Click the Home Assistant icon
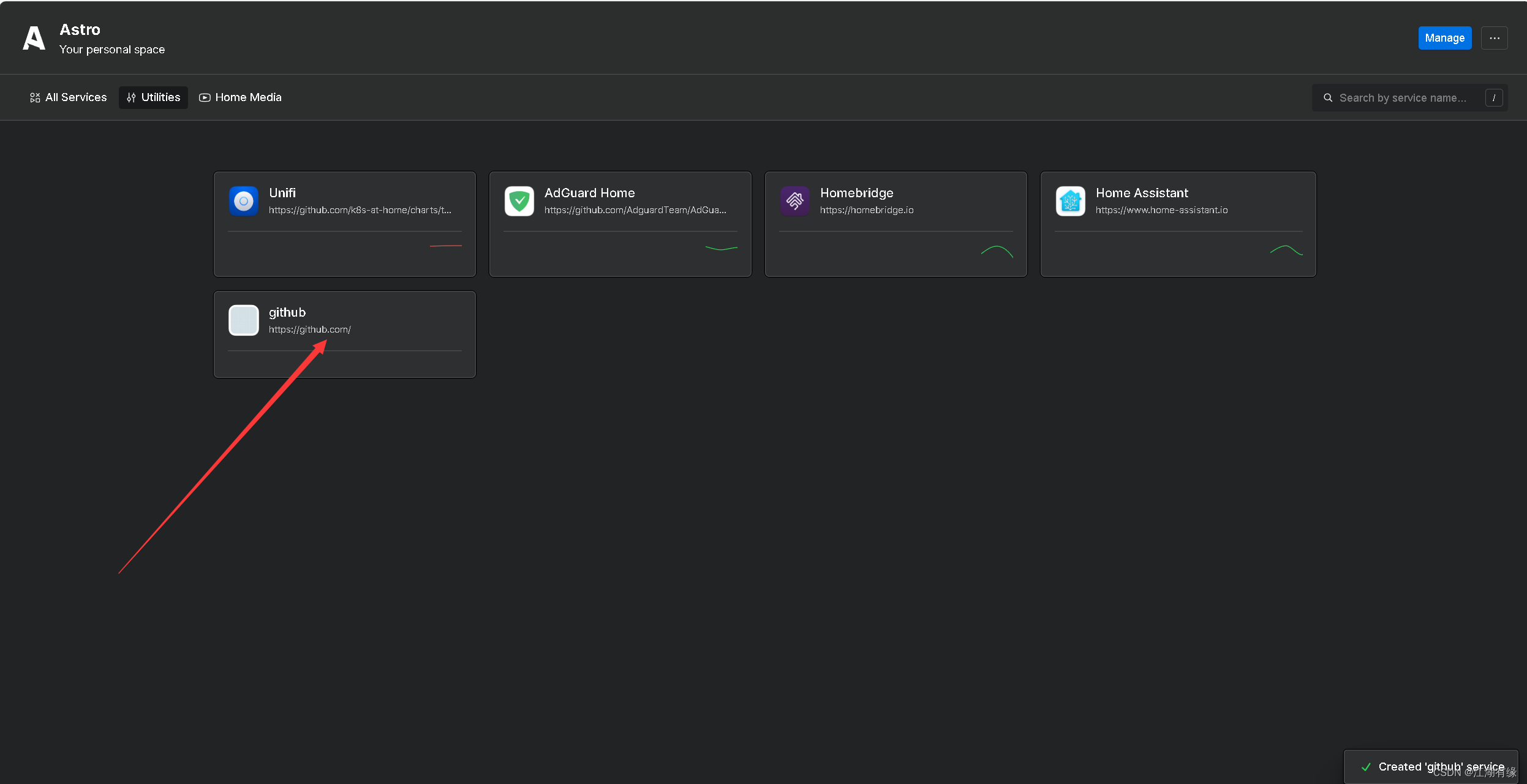Screen dimensions: 1527x784 (1071, 201)
